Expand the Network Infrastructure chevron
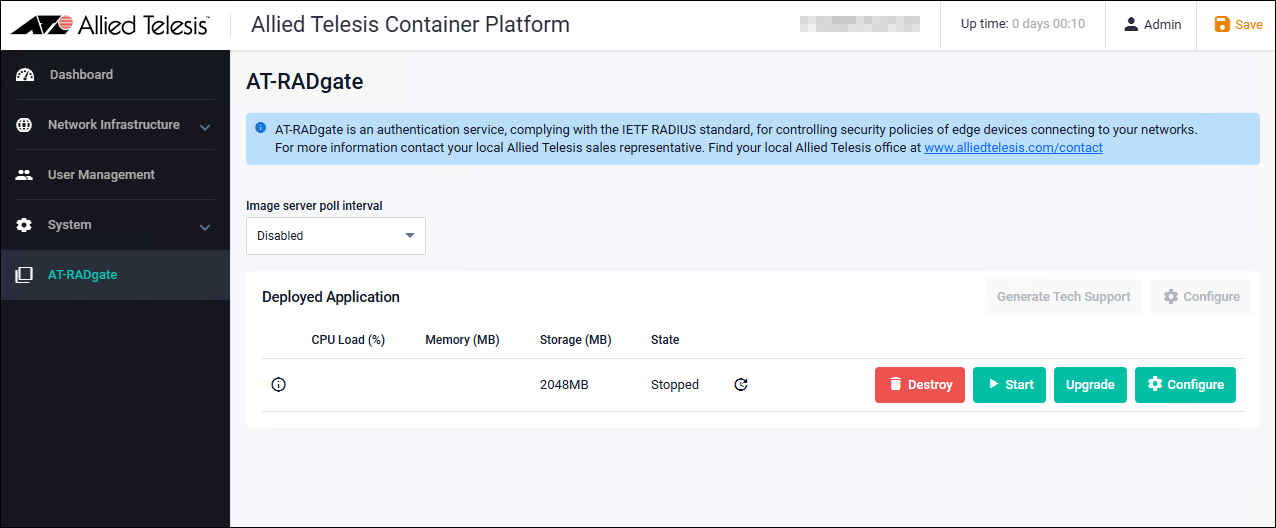 (x=204, y=127)
